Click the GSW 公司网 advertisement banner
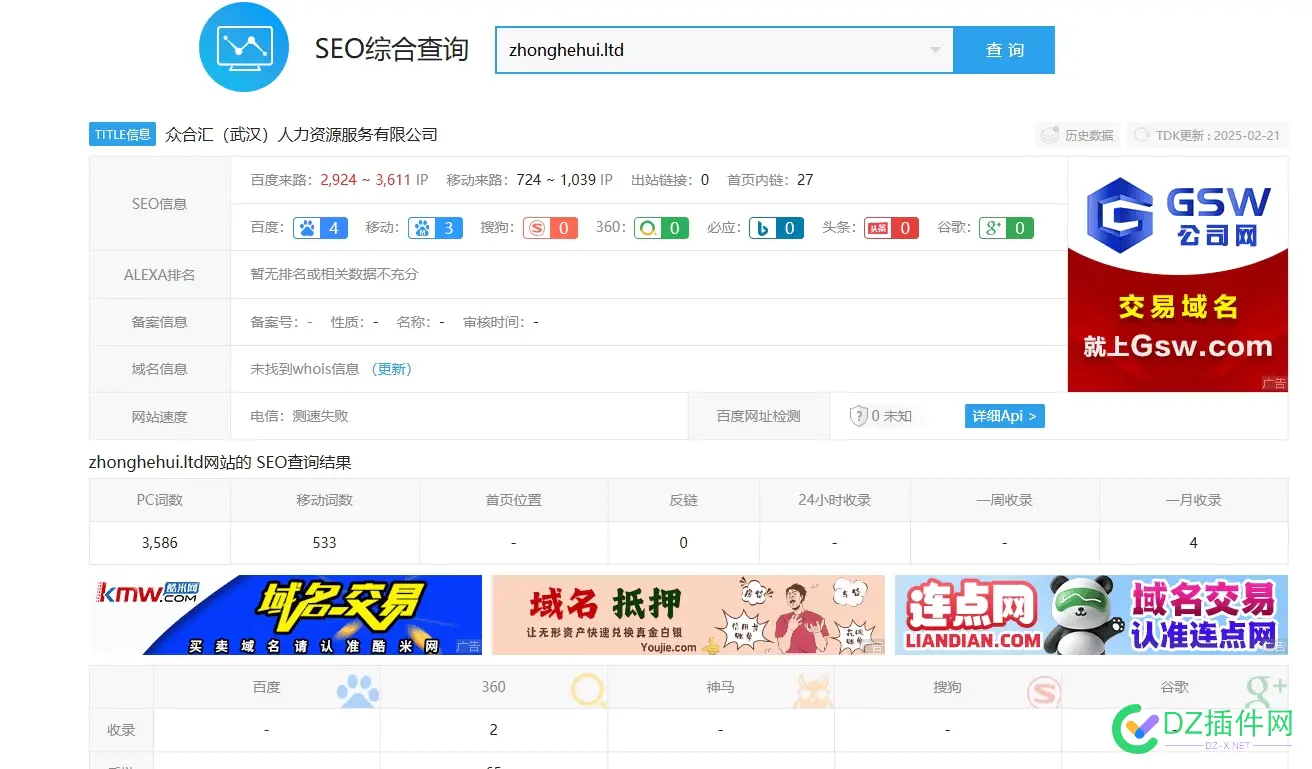This screenshot has width=1312, height=769. click(1177, 275)
